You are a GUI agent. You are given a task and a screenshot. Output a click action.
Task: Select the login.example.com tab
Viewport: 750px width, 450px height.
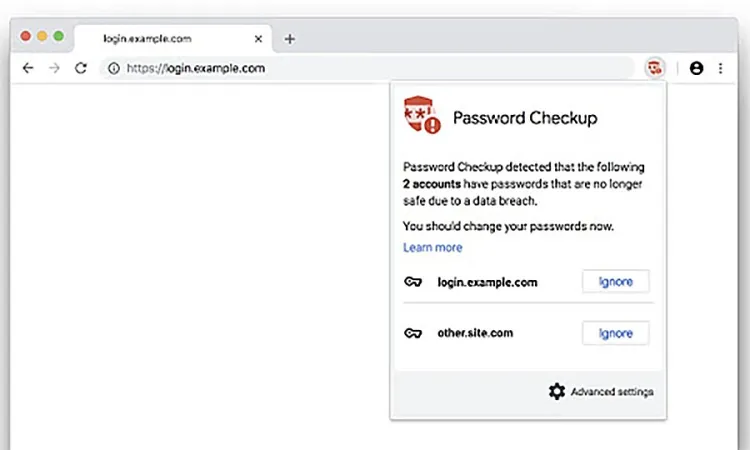160,39
